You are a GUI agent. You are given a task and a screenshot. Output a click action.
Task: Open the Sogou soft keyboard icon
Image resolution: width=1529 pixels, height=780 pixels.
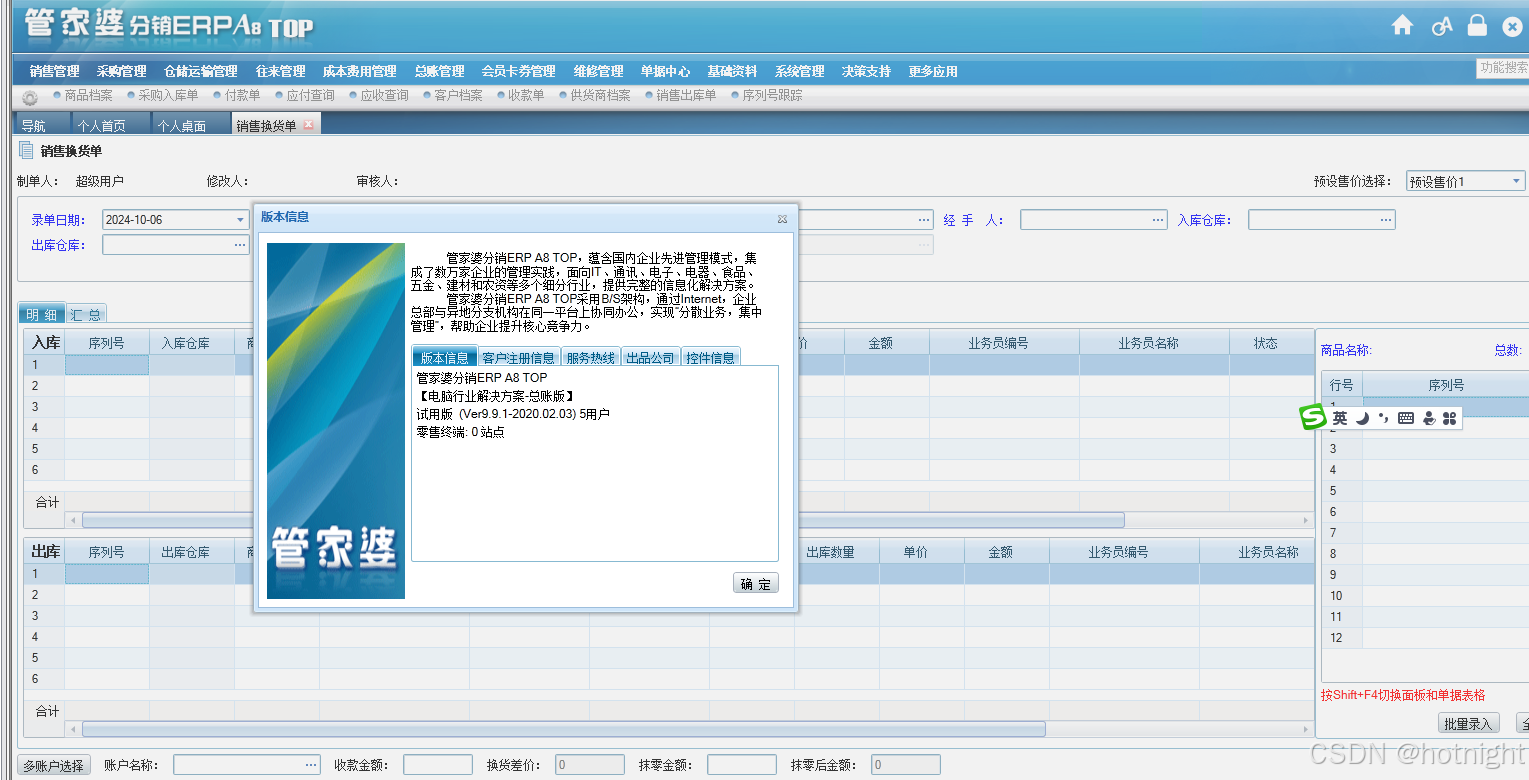(x=1405, y=418)
